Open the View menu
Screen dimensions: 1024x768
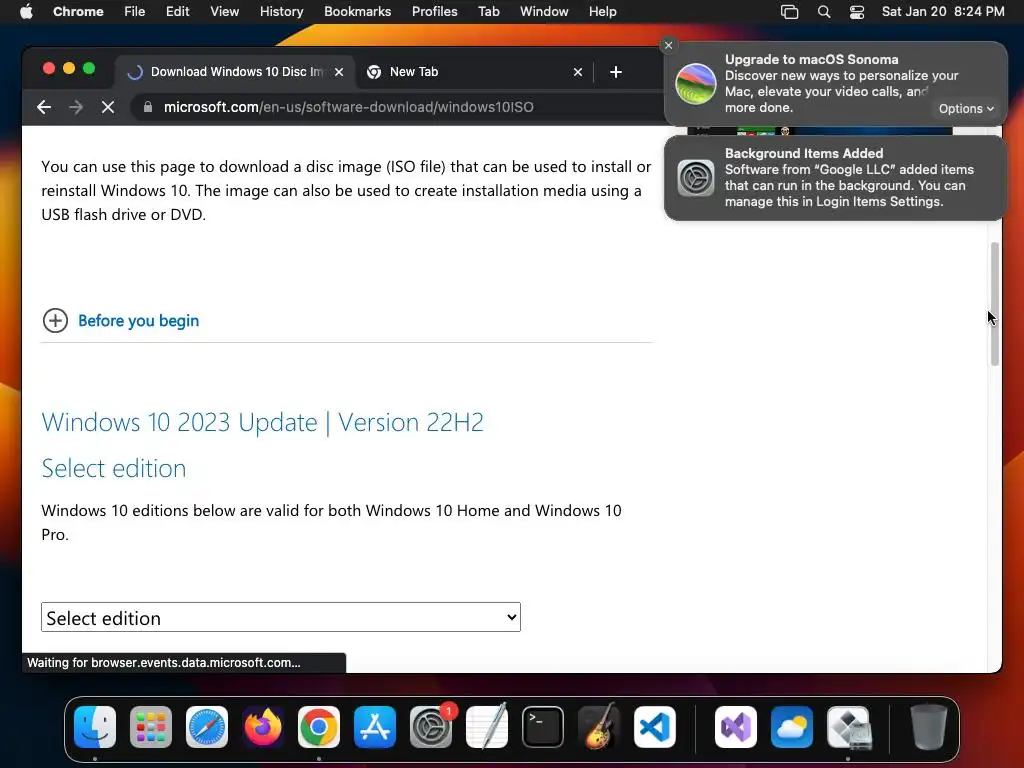point(224,11)
